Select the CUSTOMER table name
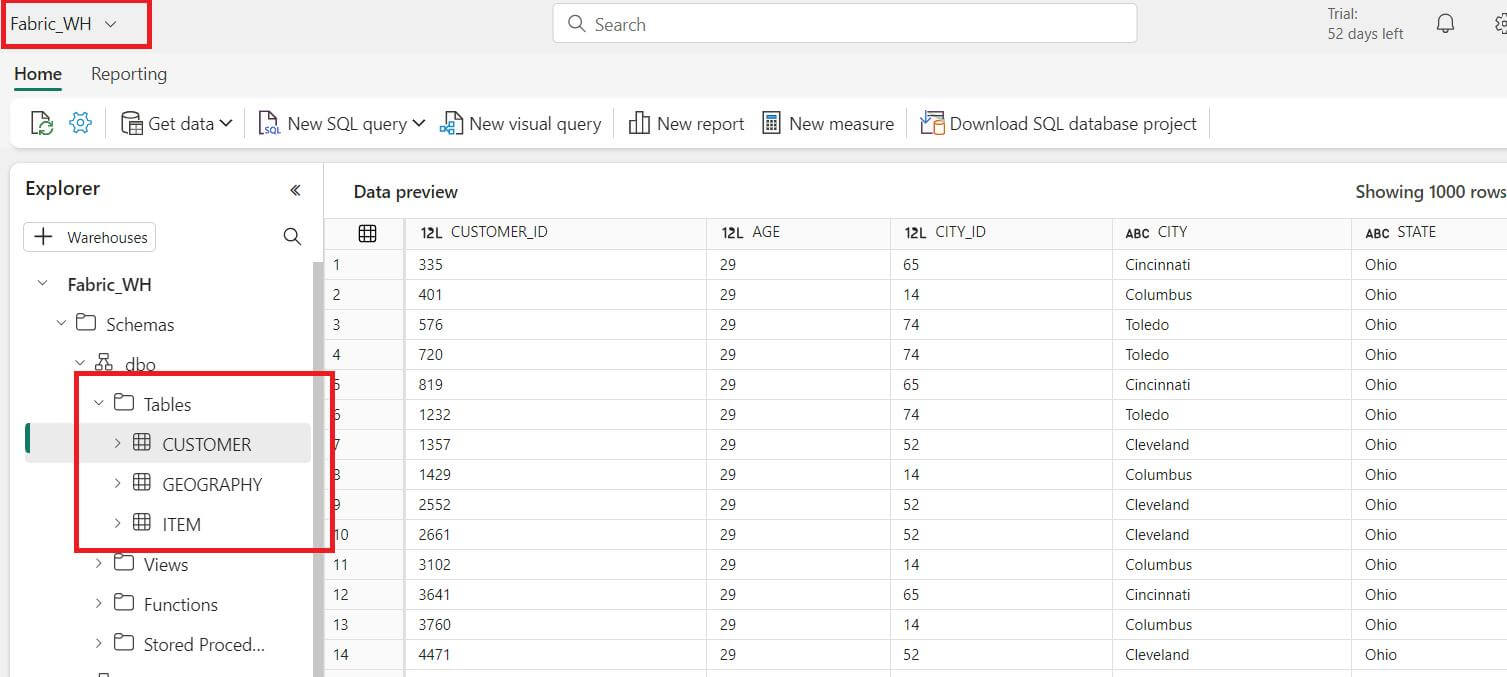The width and height of the screenshot is (1507, 677). click(207, 444)
